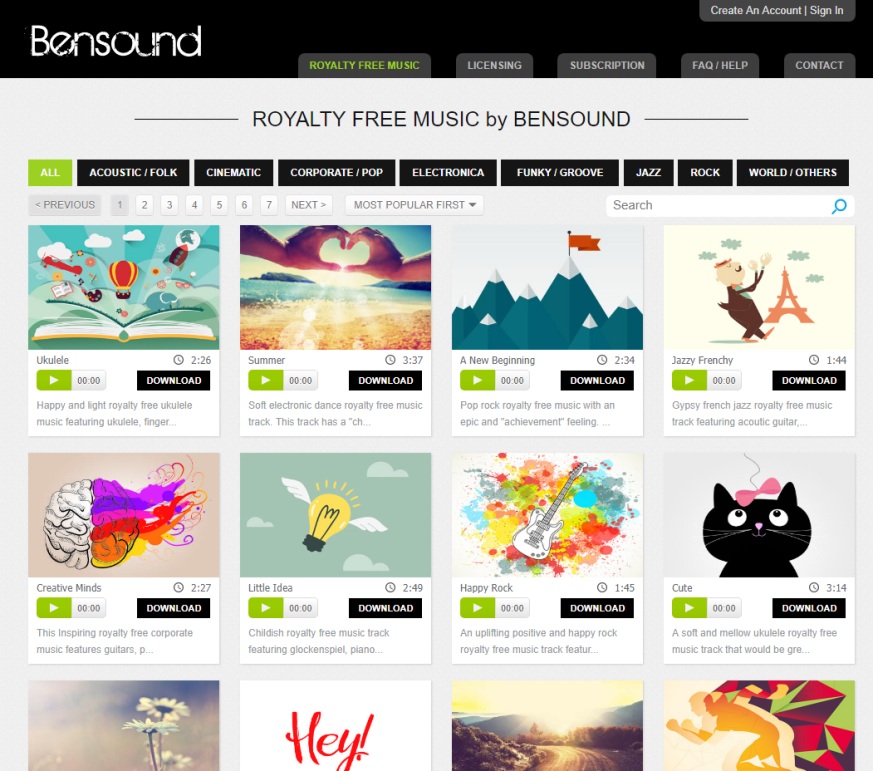This screenshot has width=873, height=771.
Task: Download the Cute track
Action: click(x=809, y=608)
